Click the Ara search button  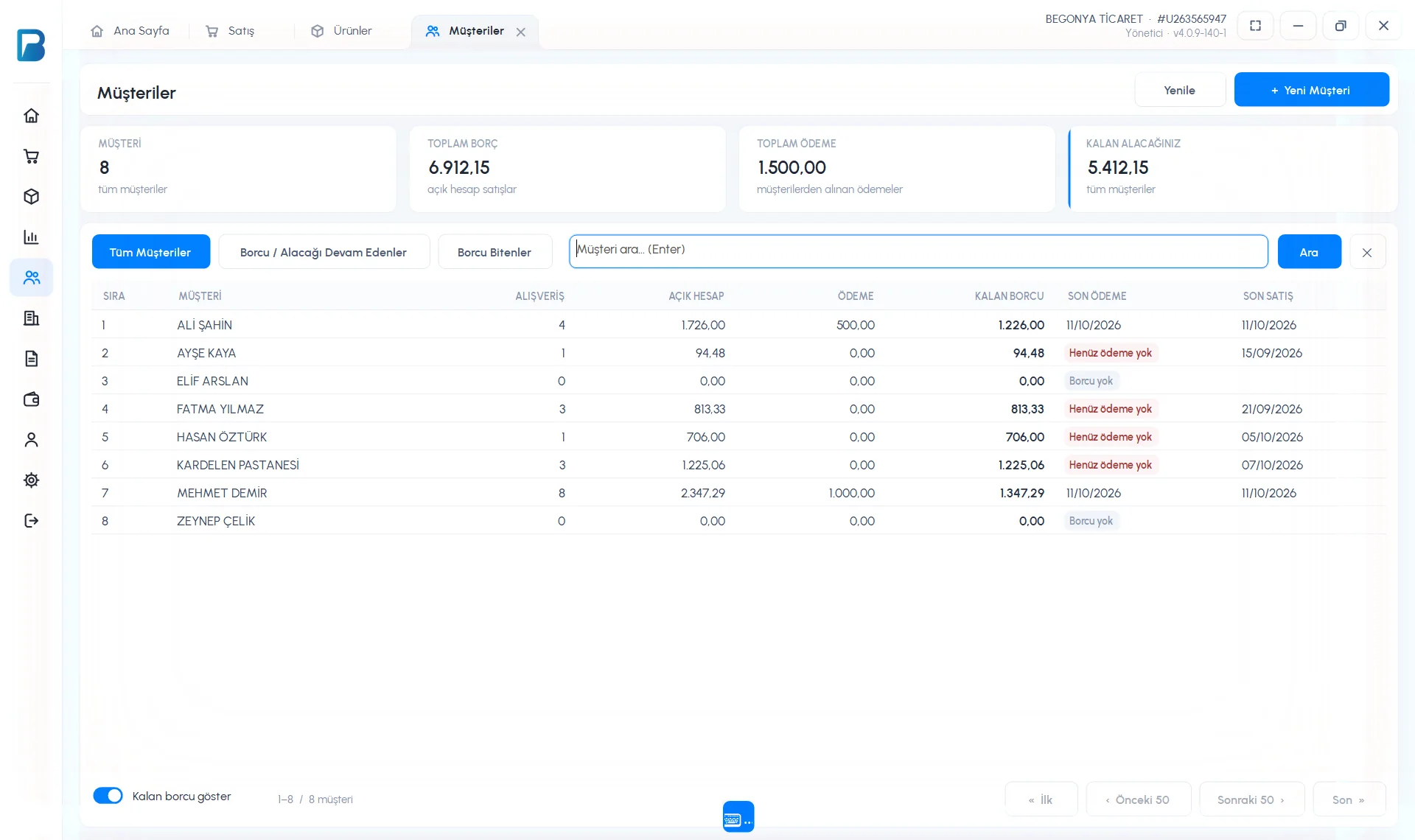pyautogui.click(x=1310, y=252)
